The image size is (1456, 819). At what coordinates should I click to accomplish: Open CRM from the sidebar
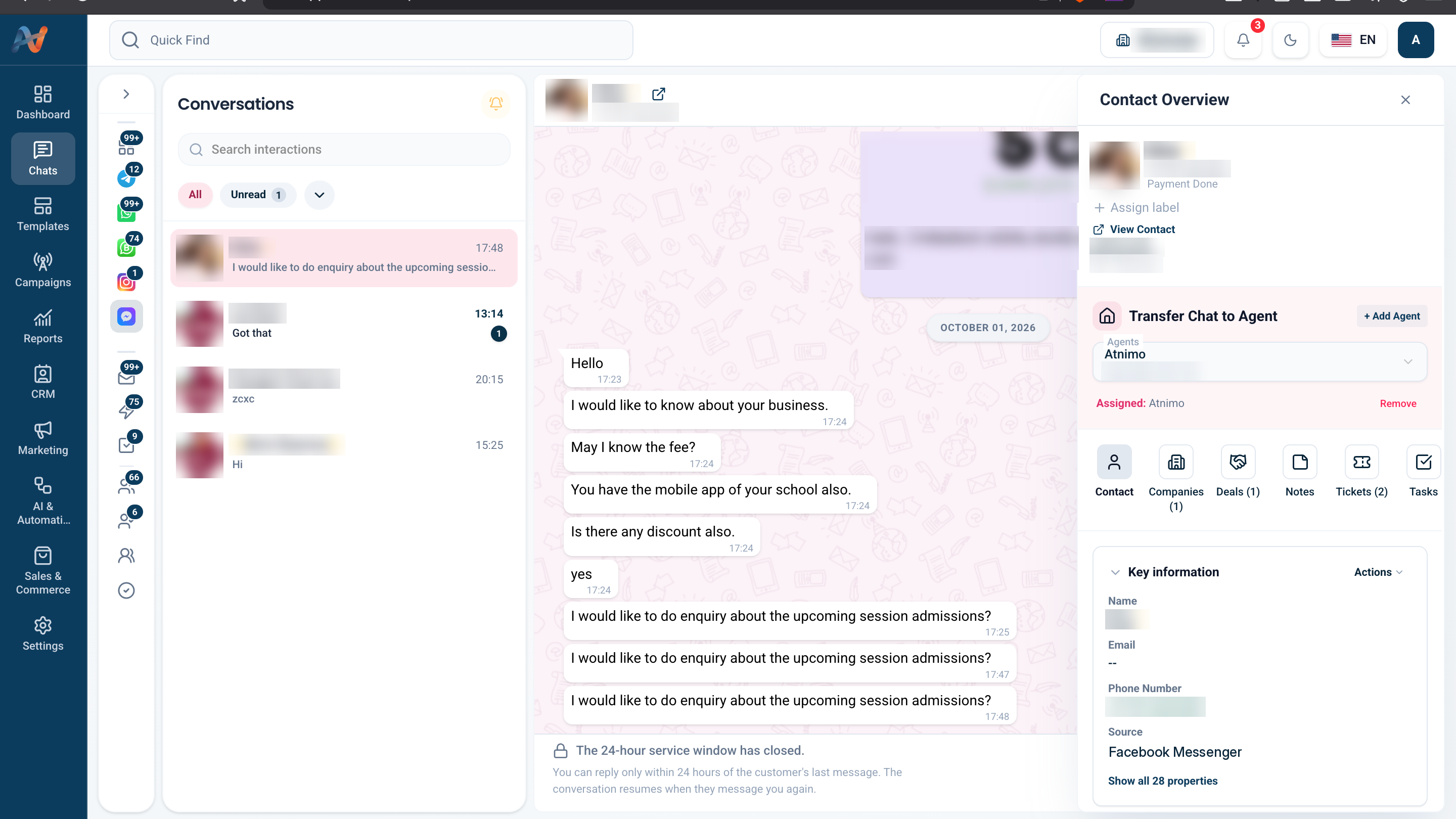43,382
